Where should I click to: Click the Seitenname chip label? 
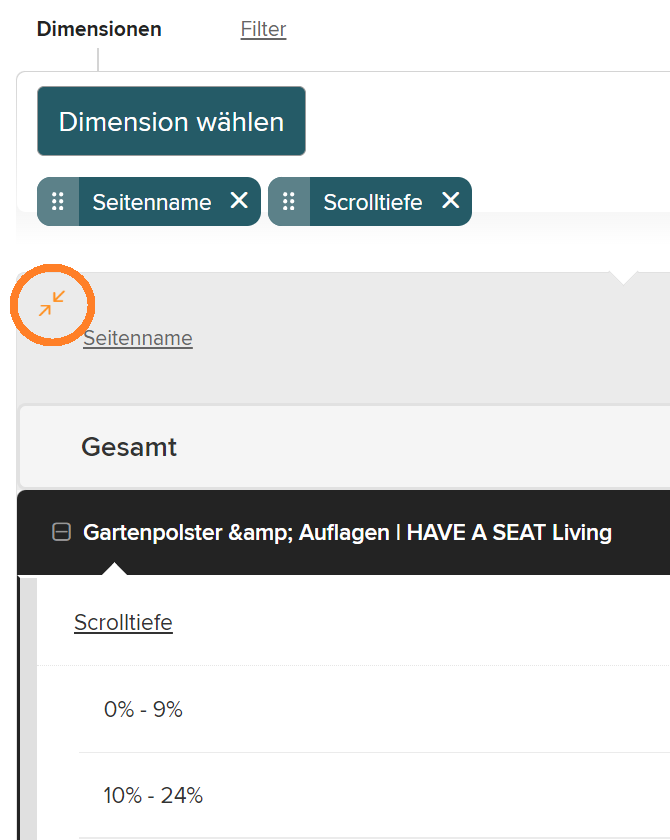(152, 202)
